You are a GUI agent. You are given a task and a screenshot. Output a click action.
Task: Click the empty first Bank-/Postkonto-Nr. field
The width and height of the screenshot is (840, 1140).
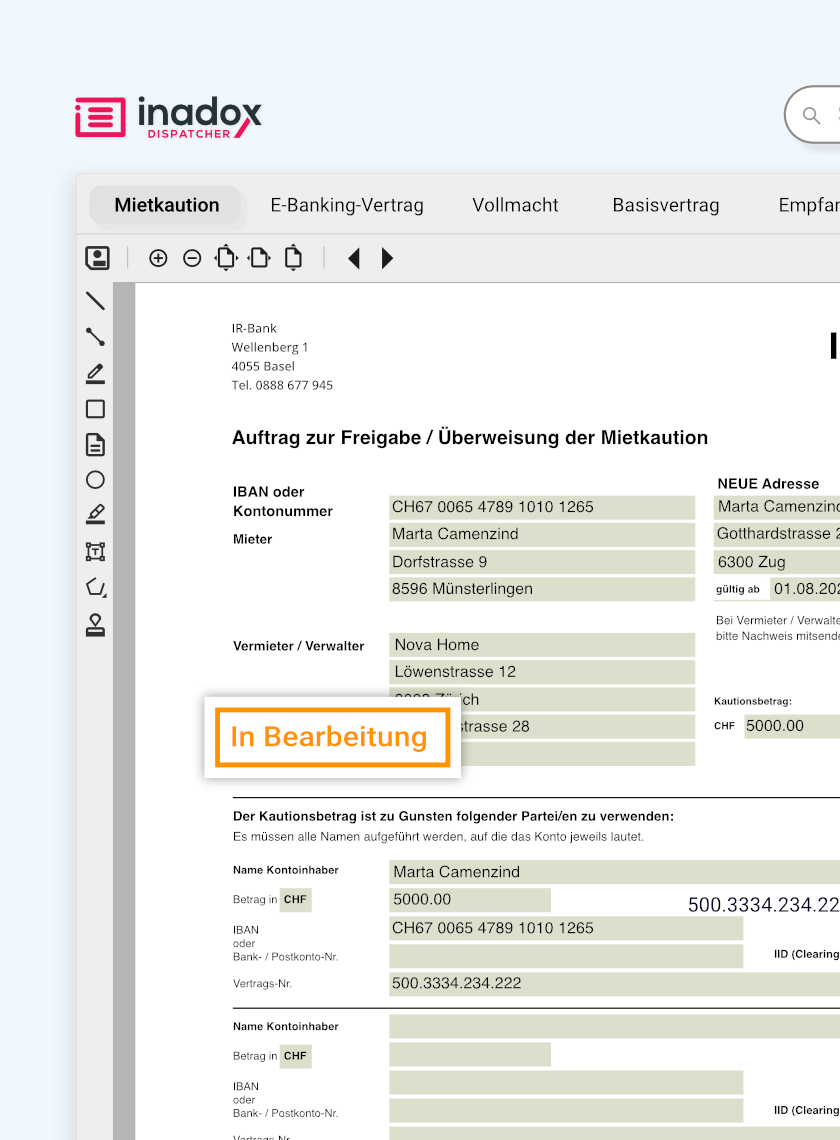(566, 956)
